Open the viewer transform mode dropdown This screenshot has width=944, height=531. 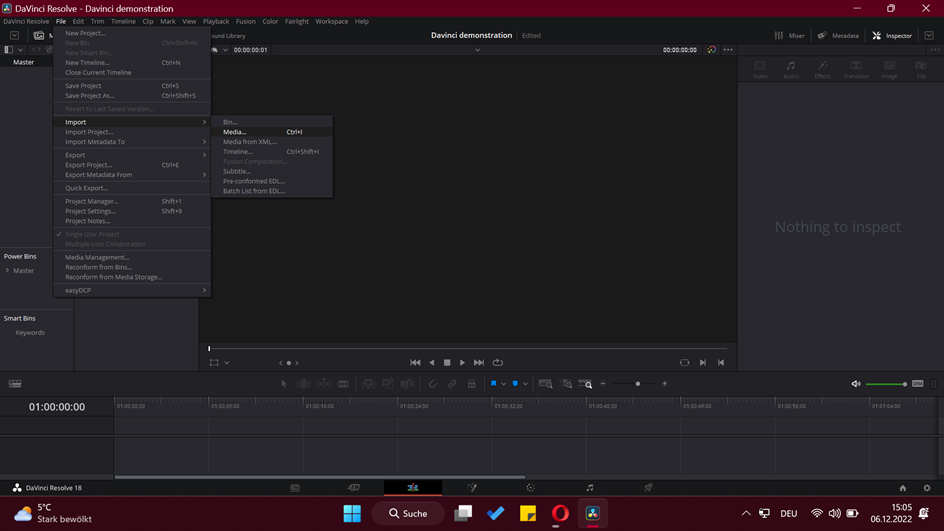(227, 363)
